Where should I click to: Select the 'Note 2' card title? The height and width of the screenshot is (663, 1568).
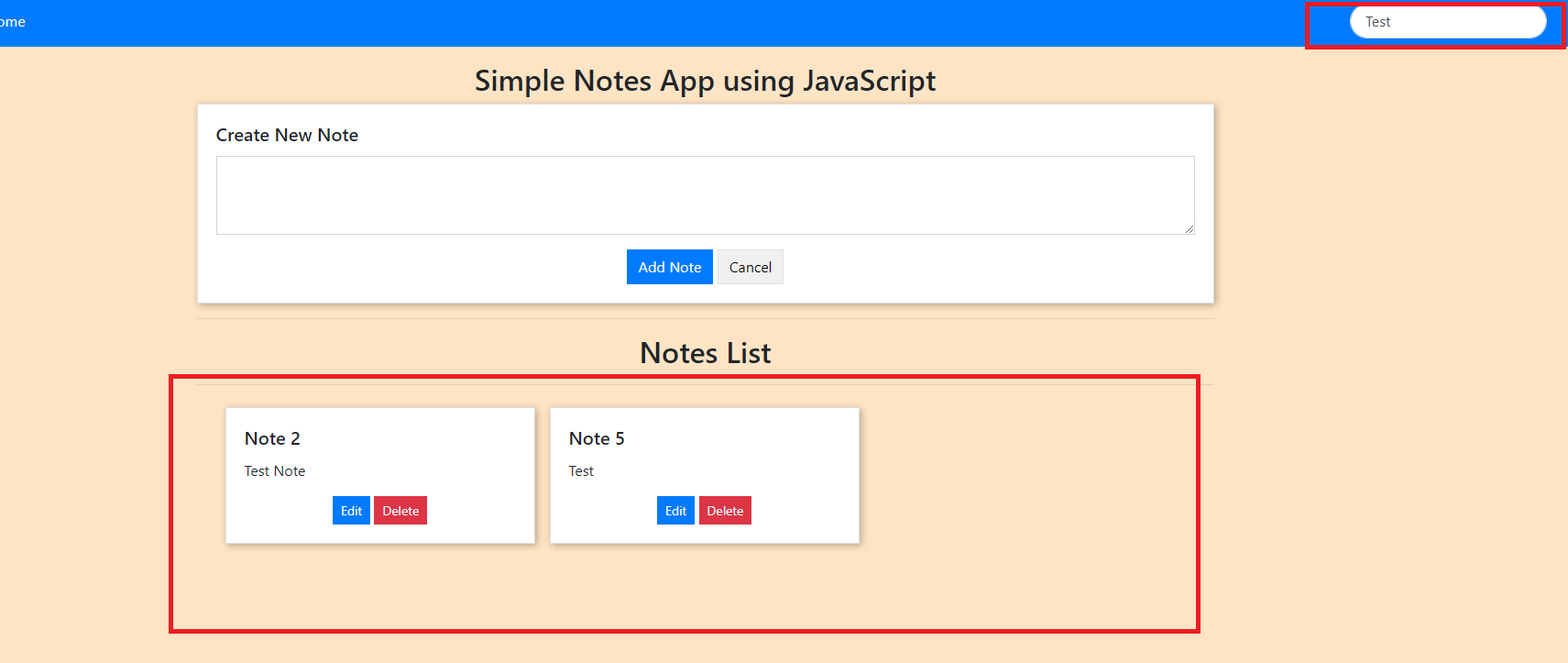[272, 438]
